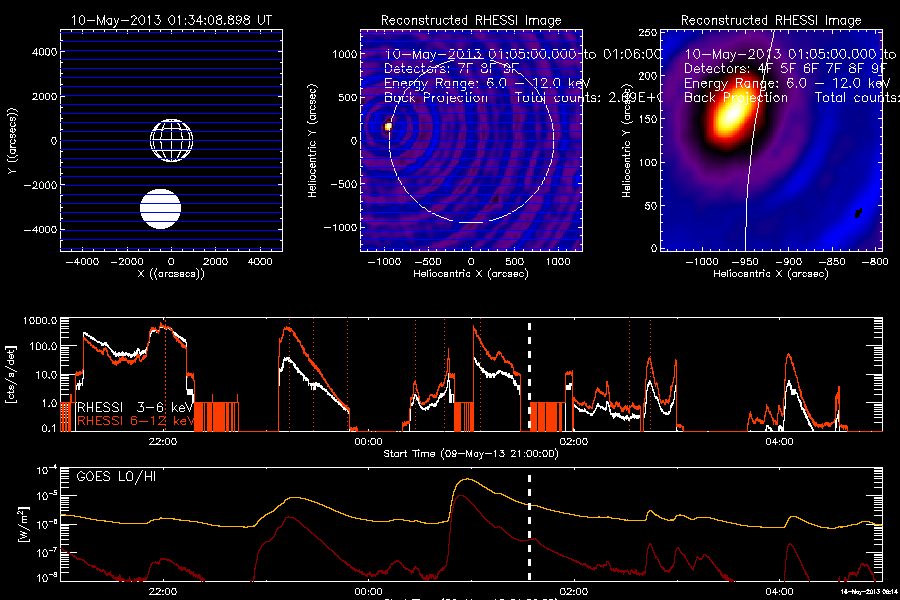Click the "RHESSI 3-6 keV" legend label

pos(135,407)
